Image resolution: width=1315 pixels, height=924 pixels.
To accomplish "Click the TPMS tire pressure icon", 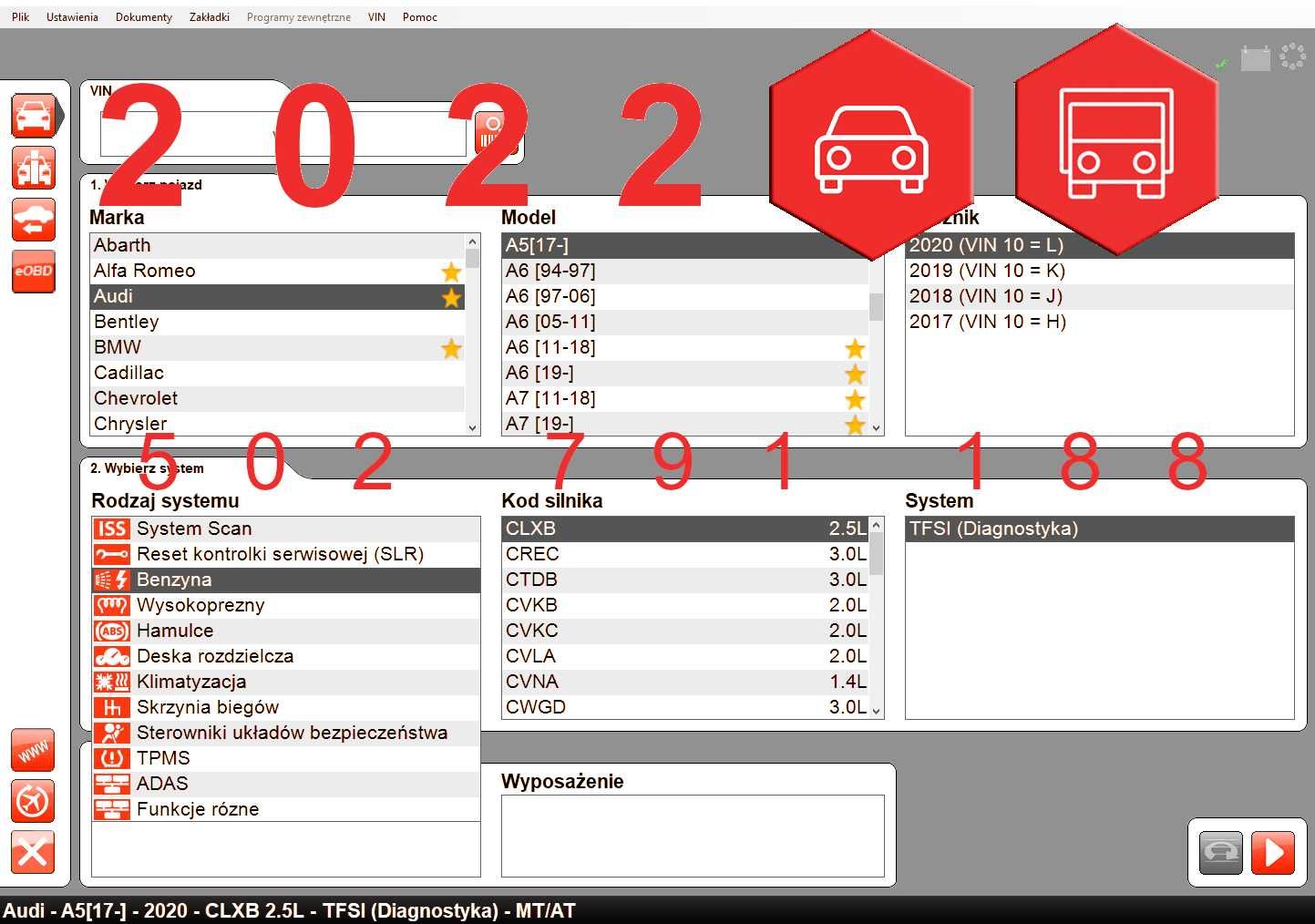I will coord(112,758).
